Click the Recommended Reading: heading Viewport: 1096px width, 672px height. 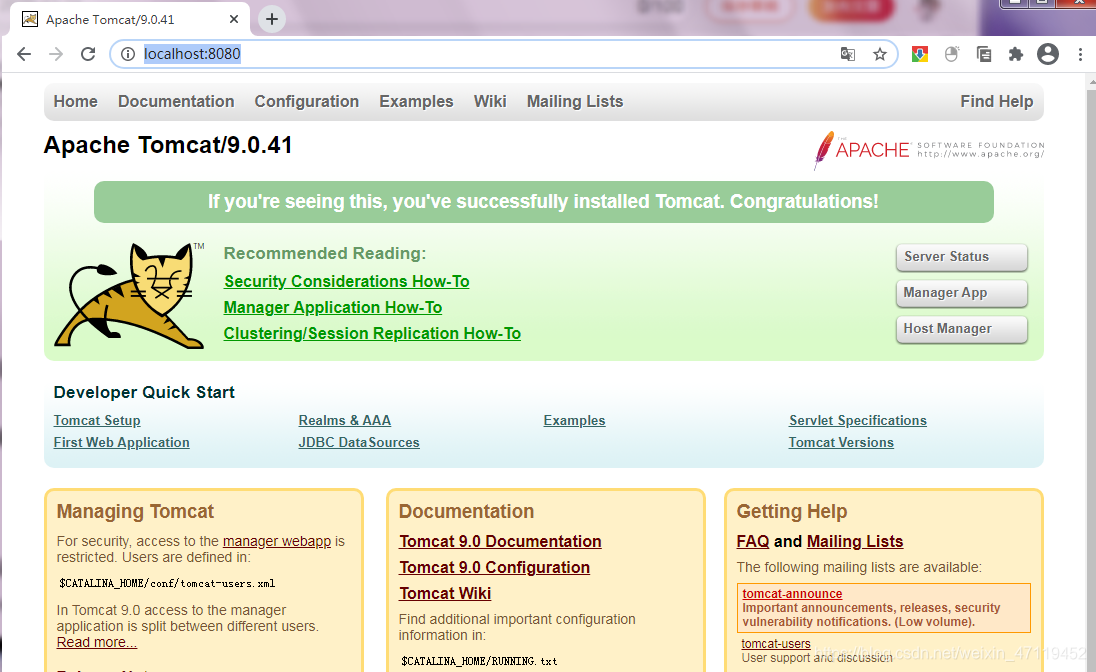click(x=325, y=253)
